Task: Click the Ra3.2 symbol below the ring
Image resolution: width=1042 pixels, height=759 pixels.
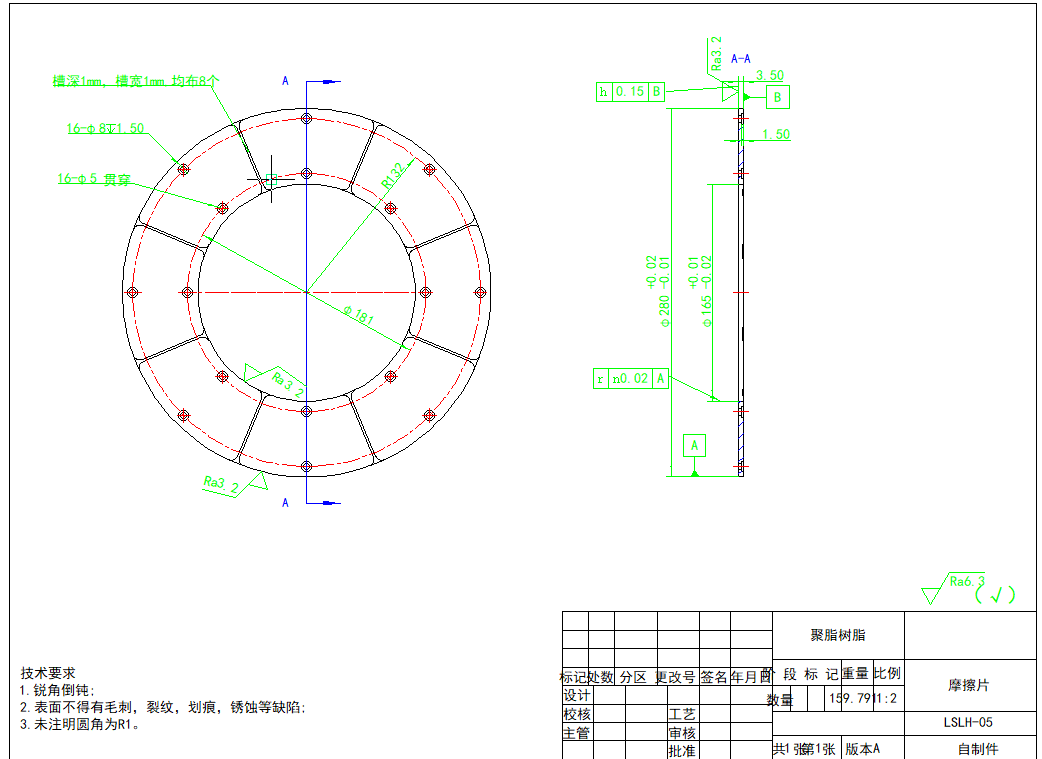Action: click(232, 482)
